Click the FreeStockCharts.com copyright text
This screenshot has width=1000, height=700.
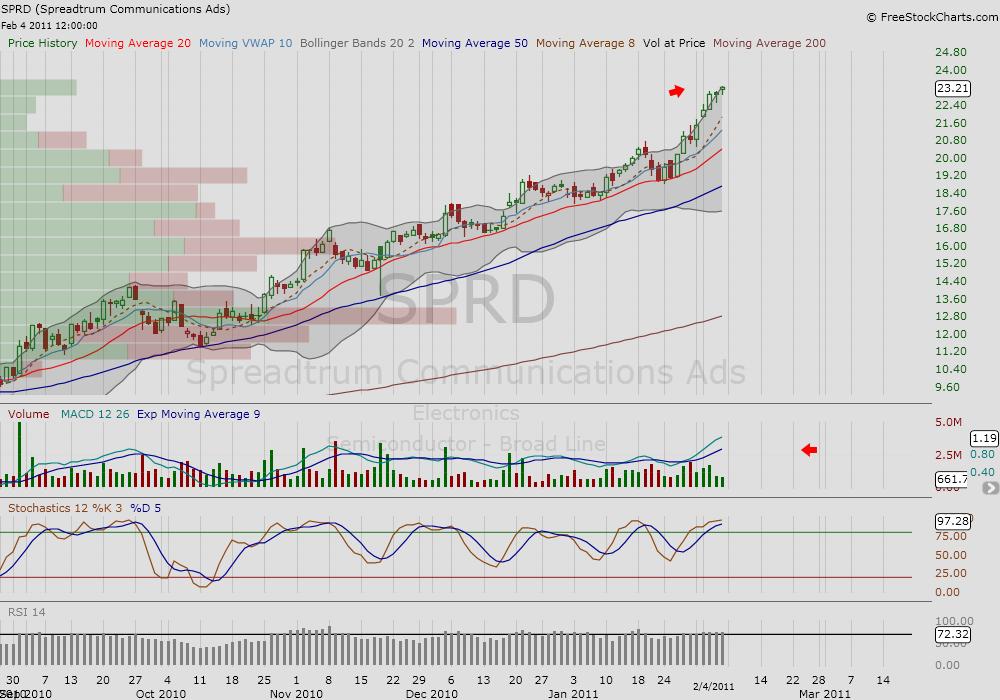[932, 17]
